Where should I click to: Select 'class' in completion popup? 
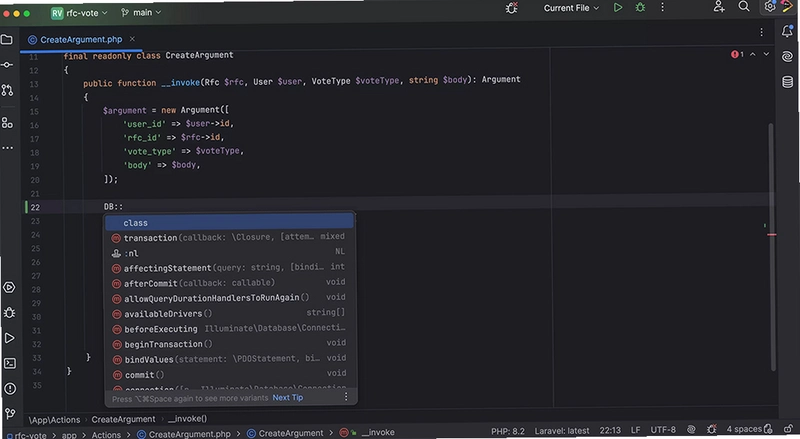point(229,223)
